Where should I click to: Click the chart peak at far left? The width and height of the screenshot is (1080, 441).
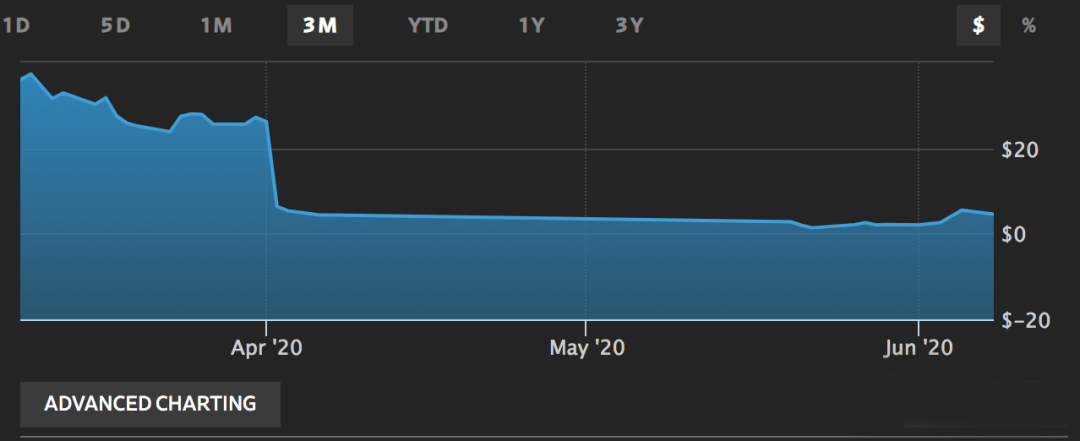(31, 74)
